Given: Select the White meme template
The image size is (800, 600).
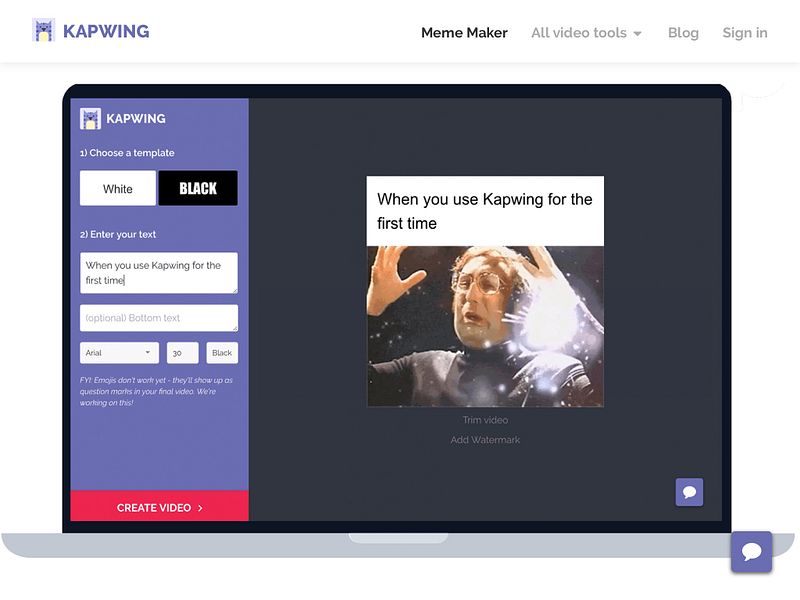Looking at the screenshot, I should tap(117, 188).
